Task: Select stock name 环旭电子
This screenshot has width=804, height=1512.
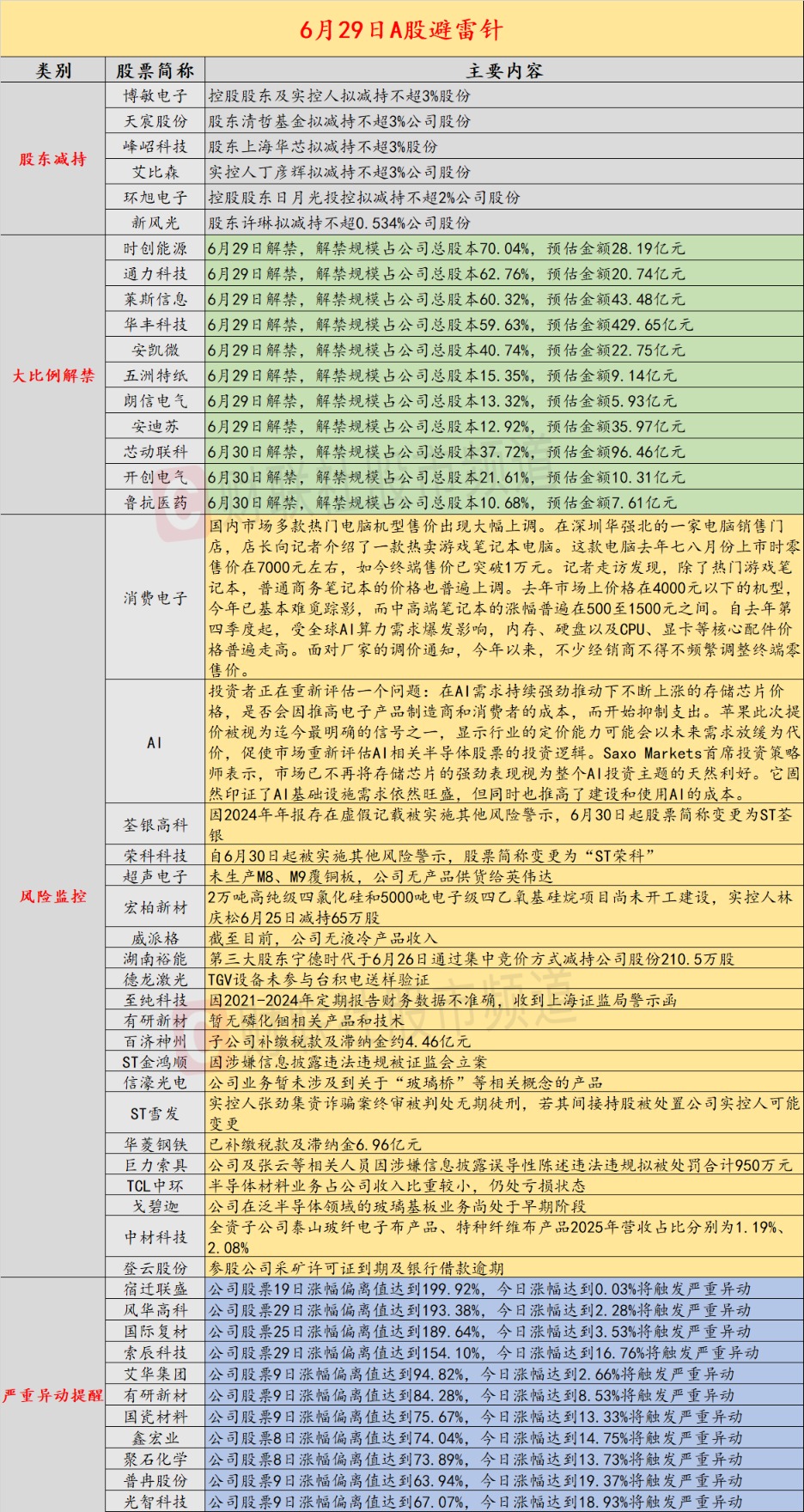Action: pyautogui.click(x=155, y=198)
